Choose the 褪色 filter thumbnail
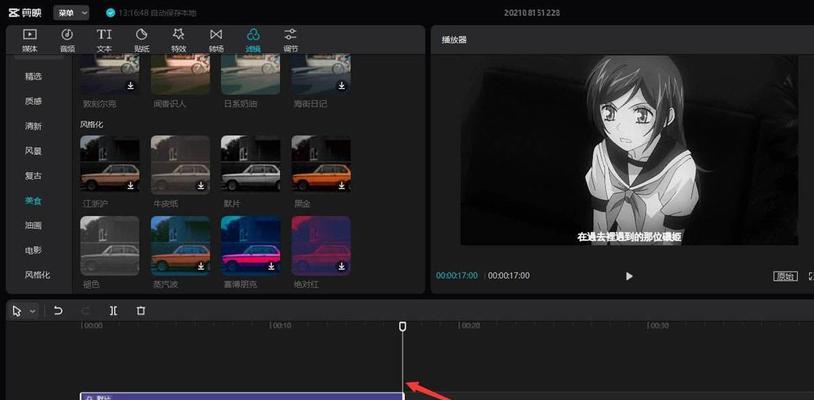The height and width of the screenshot is (400, 814). pos(110,246)
